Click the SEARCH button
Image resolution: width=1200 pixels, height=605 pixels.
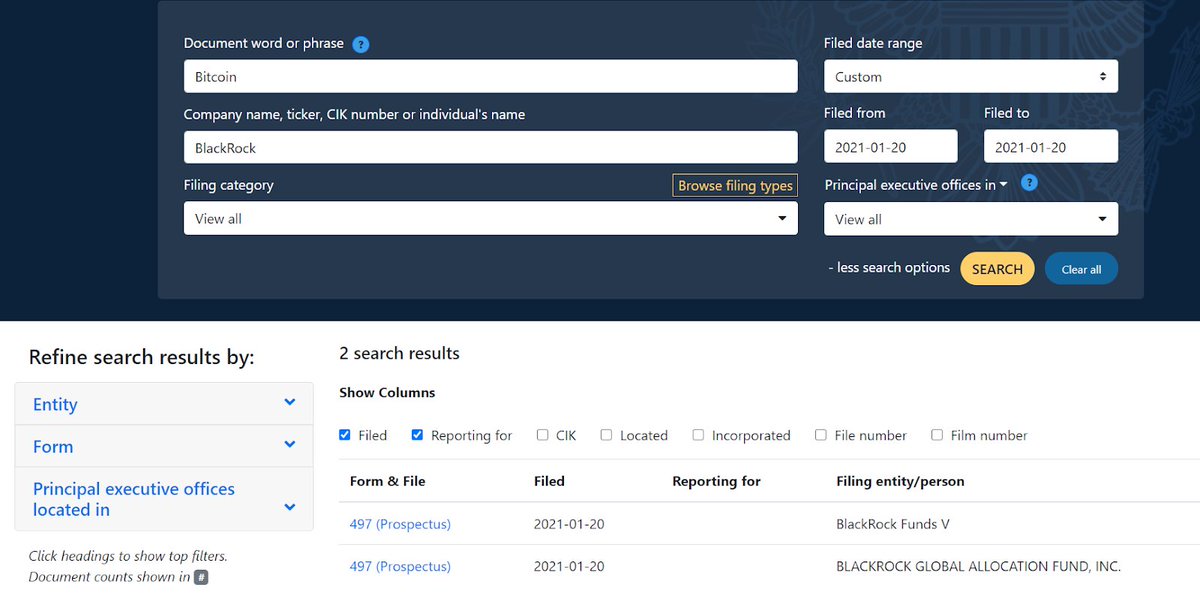997,269
